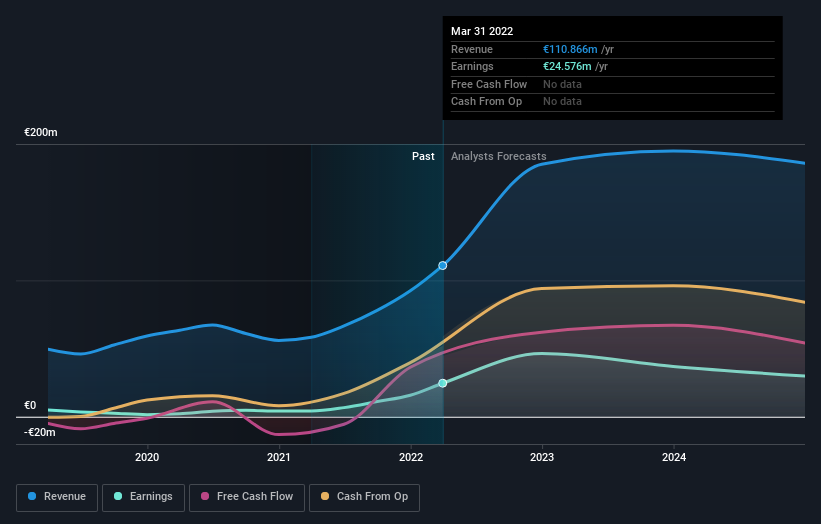Click the €110.866m revenue value
Image resolution: width=821 pixels, height=524 pixels.
570,49
